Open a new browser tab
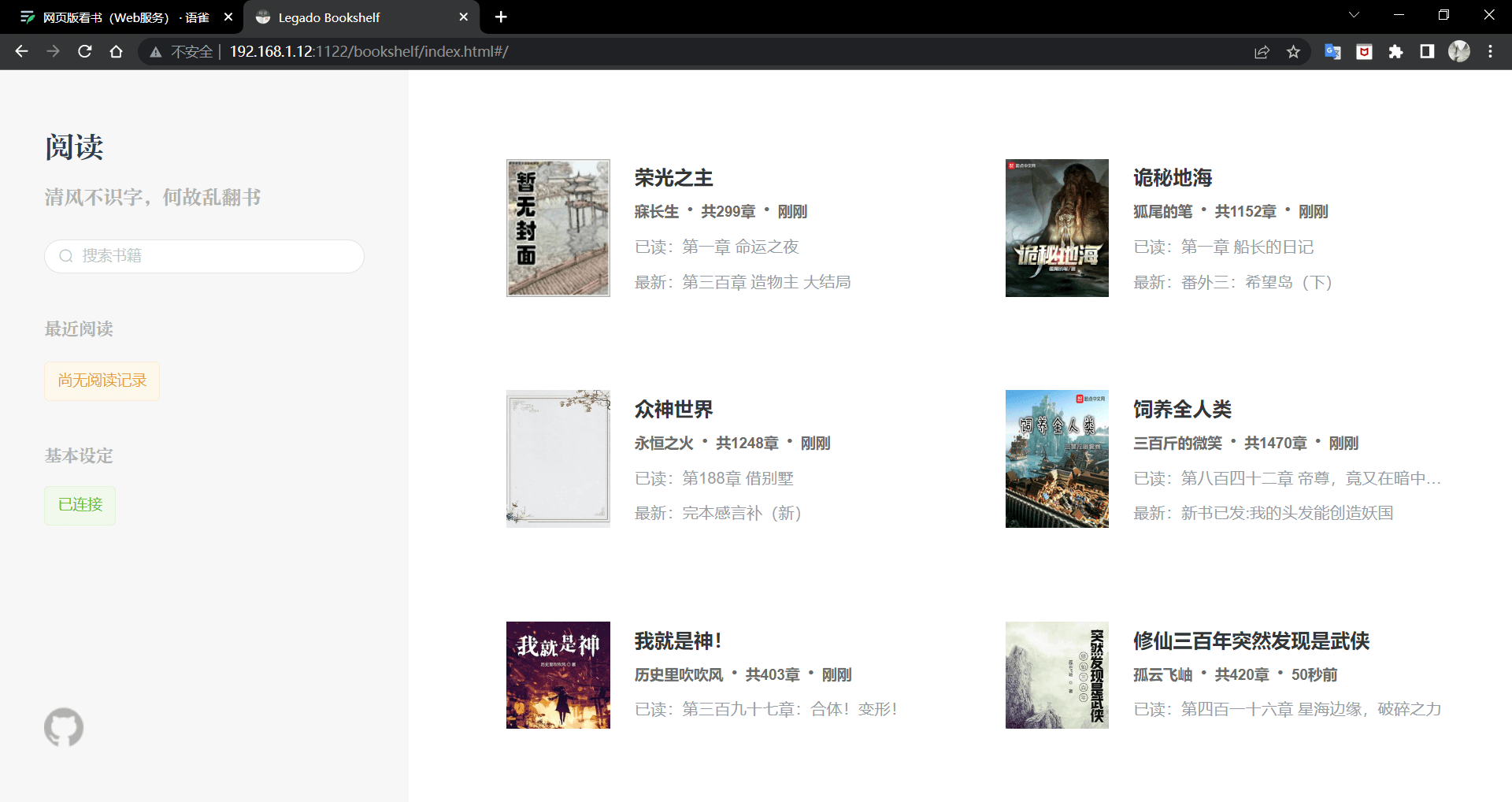The image size is (1512, 802). (x=501, y=17)
